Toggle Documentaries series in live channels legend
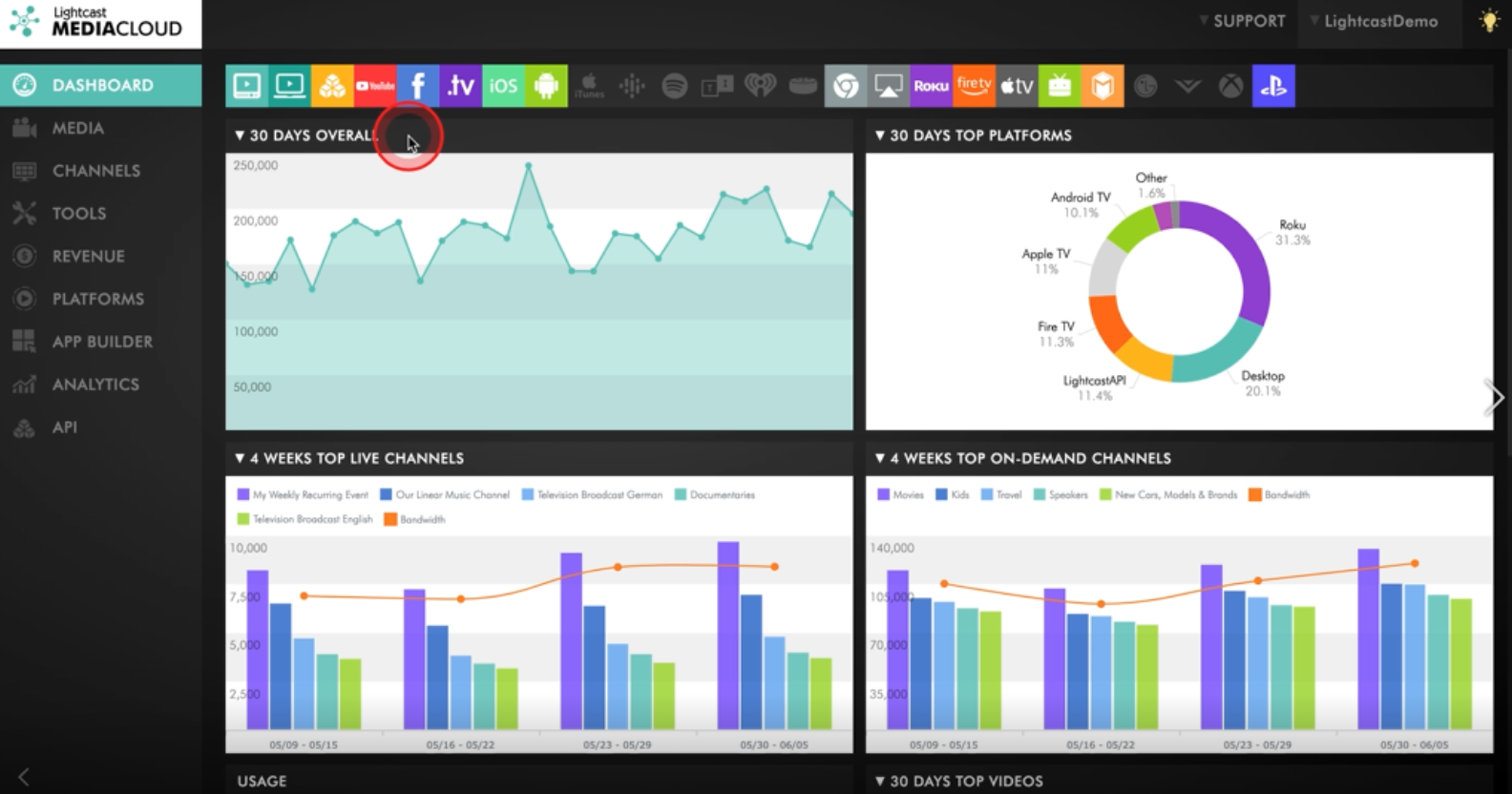The image size is (1512, 794). (715, 494)
